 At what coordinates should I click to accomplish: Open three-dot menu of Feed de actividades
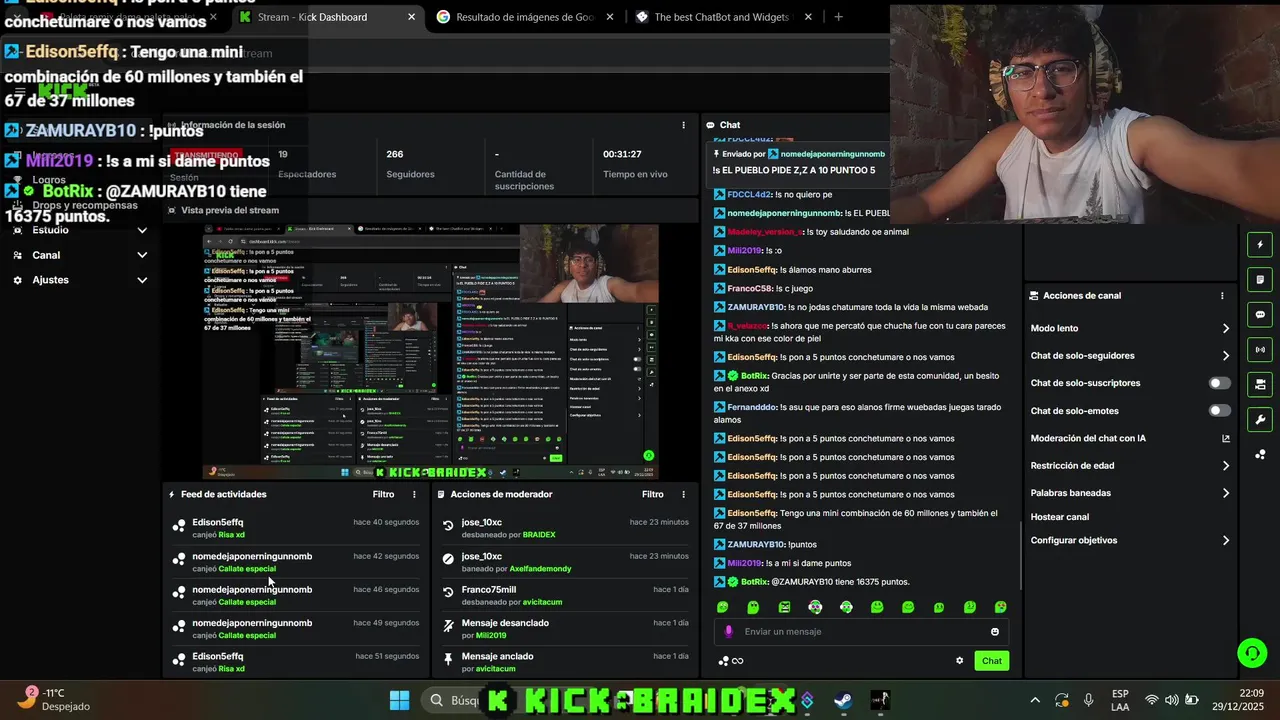click(414, 494)
